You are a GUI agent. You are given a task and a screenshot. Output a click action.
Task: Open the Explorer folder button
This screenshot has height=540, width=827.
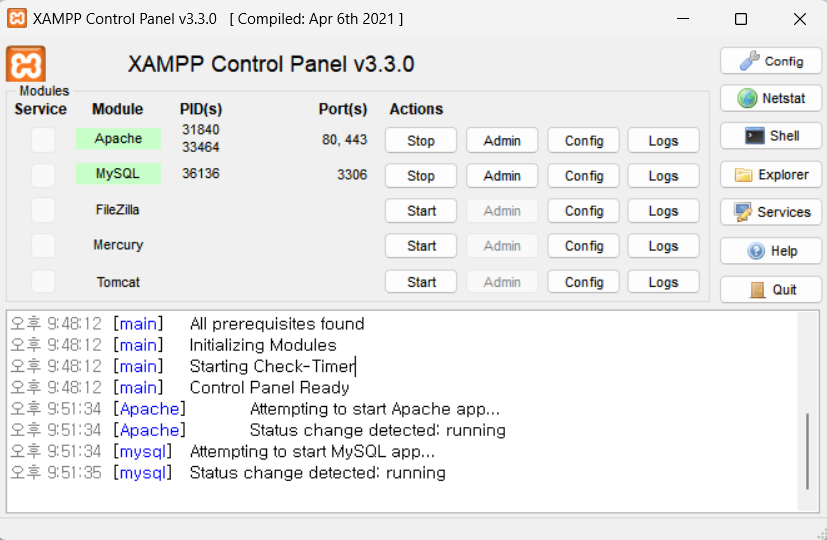coord(771,175)
